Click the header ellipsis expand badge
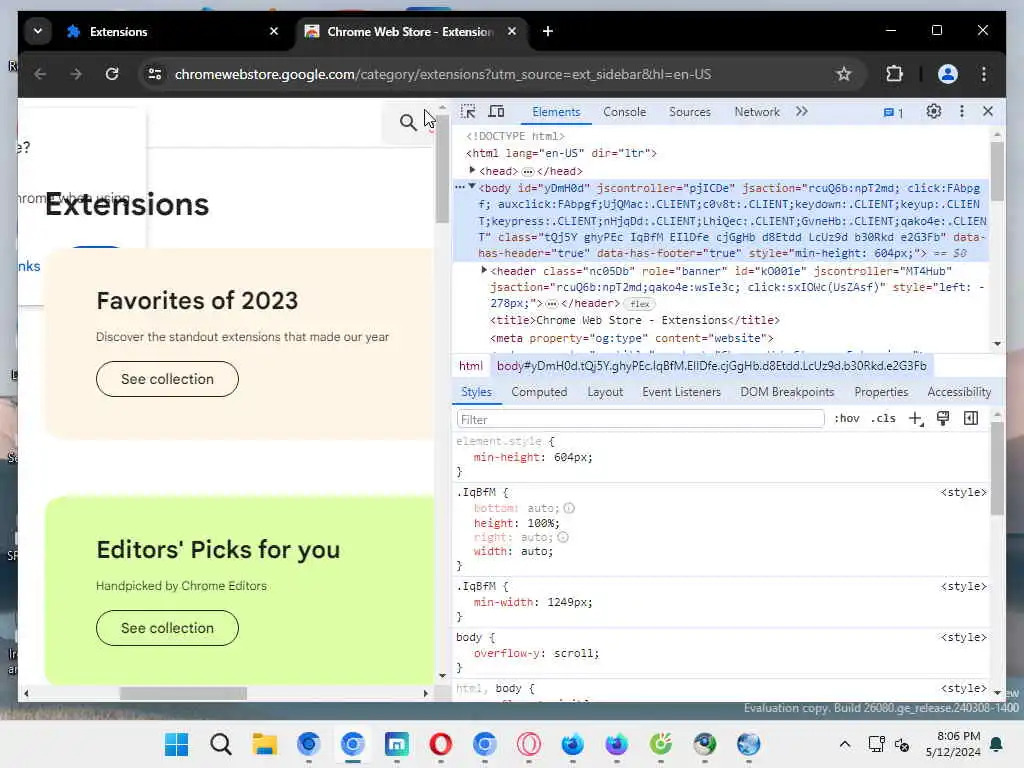Viewport: 1024px width, 768px height. tap(551, 304)
